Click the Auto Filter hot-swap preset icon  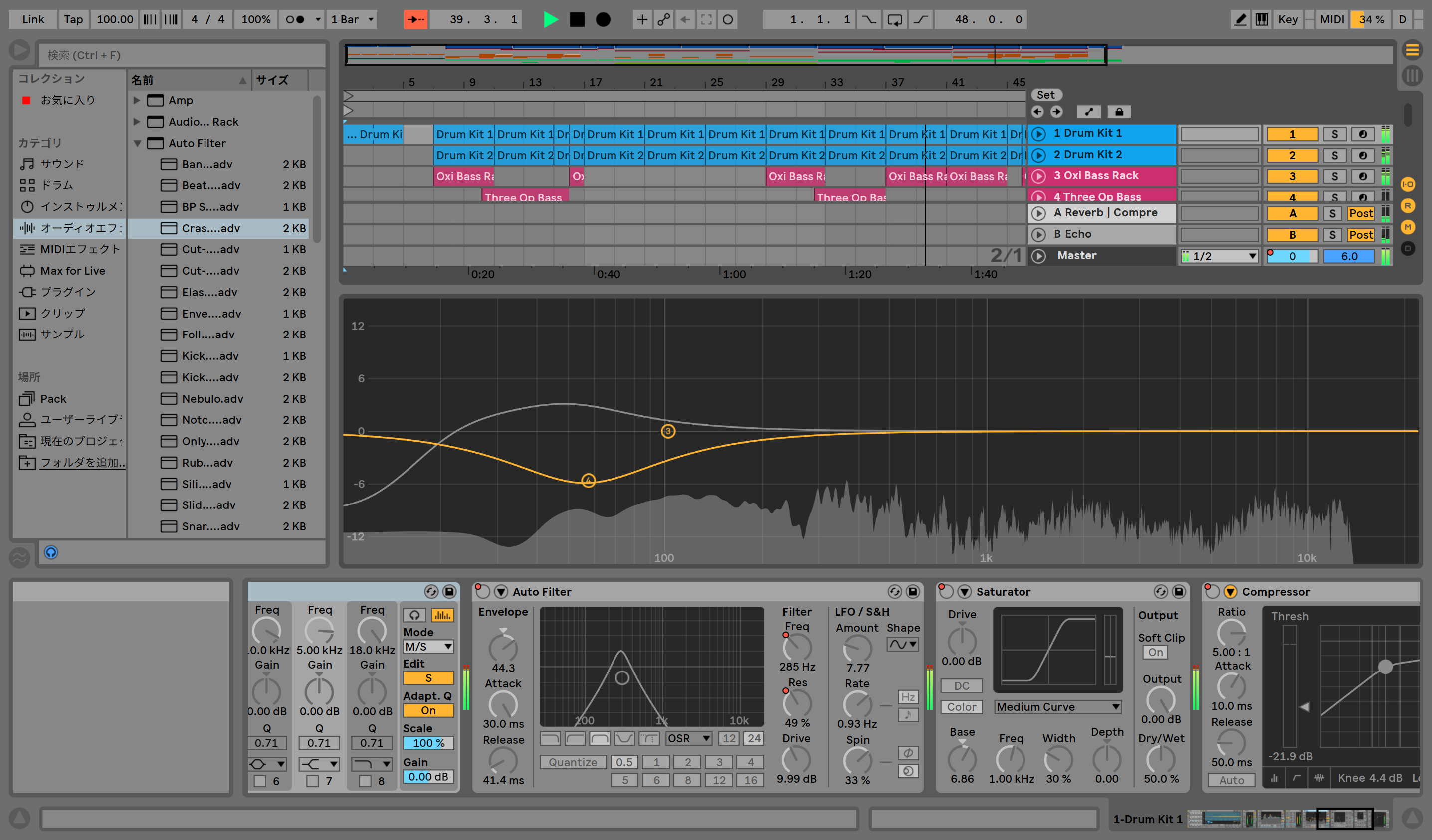(x=894, y=592)
